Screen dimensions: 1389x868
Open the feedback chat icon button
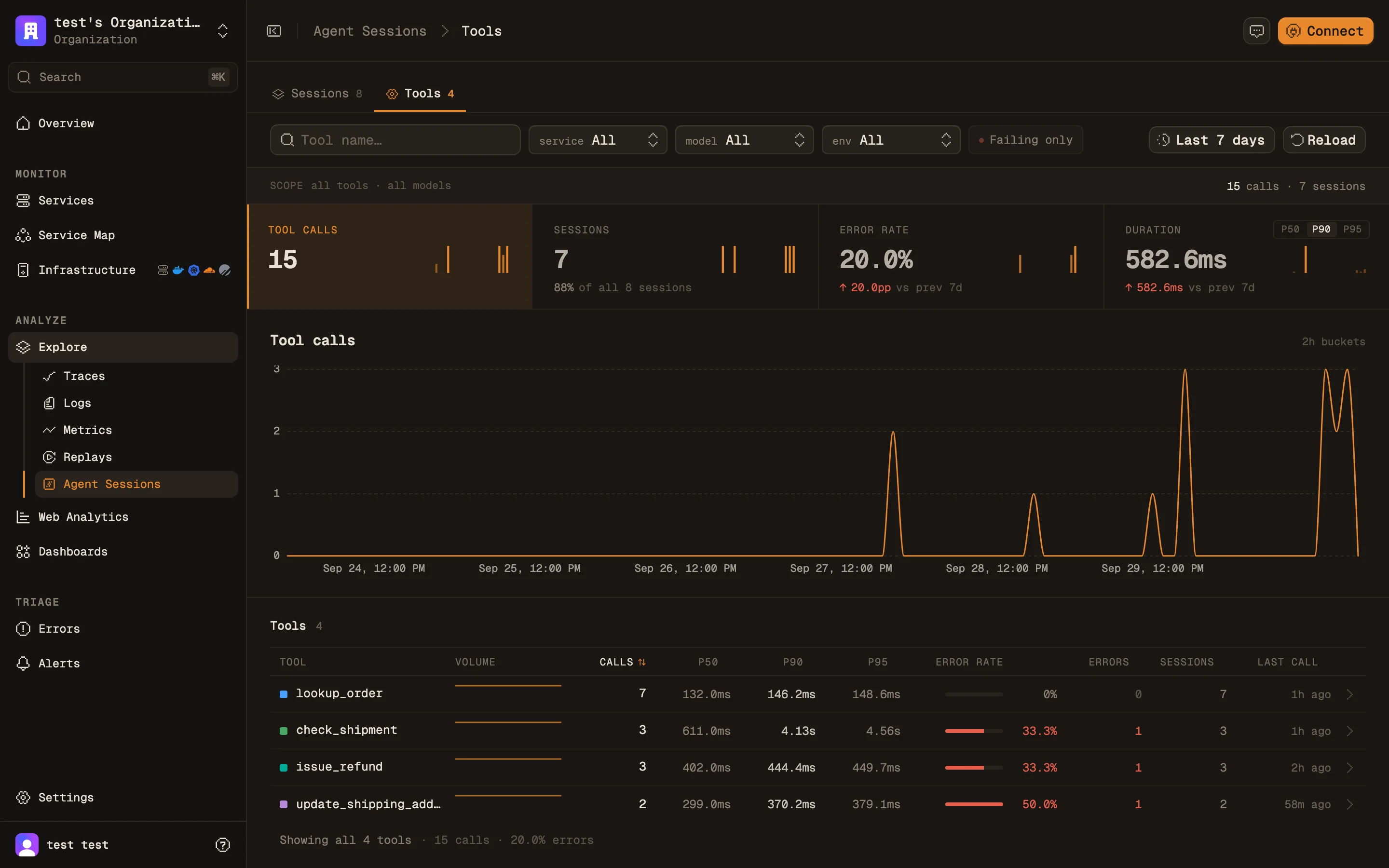tap(1256, 31)
